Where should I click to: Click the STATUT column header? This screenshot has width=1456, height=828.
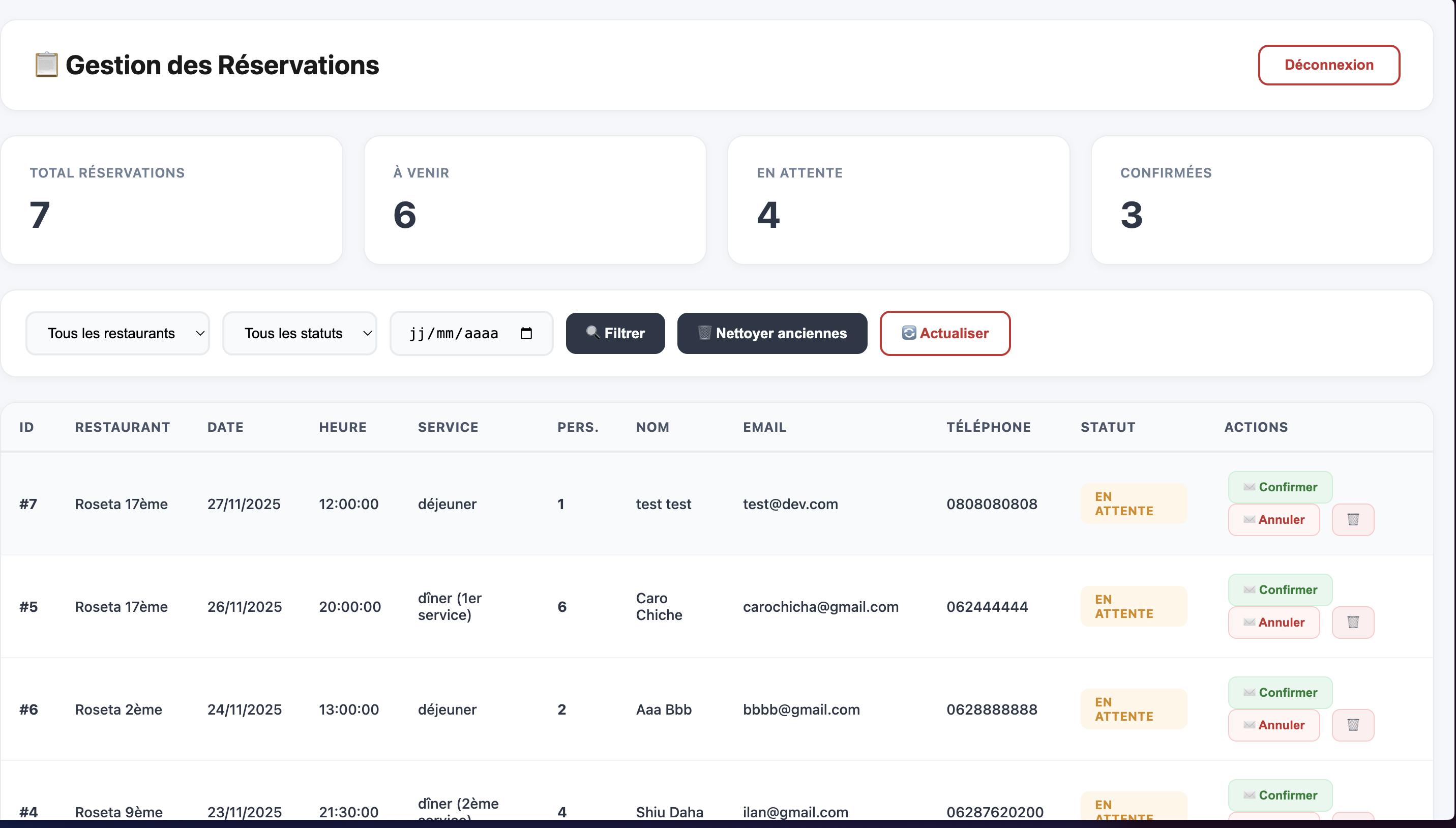point(1108,427)
